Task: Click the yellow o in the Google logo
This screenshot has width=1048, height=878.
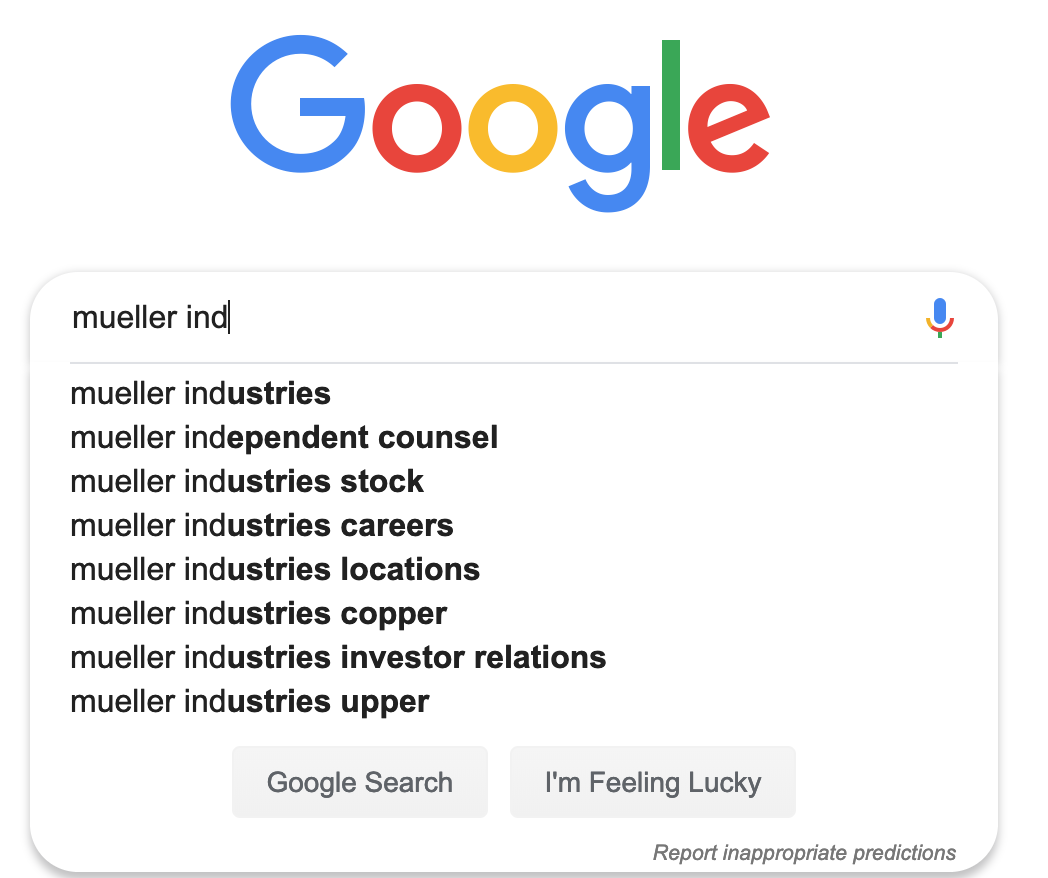Action: coord(513,128)
